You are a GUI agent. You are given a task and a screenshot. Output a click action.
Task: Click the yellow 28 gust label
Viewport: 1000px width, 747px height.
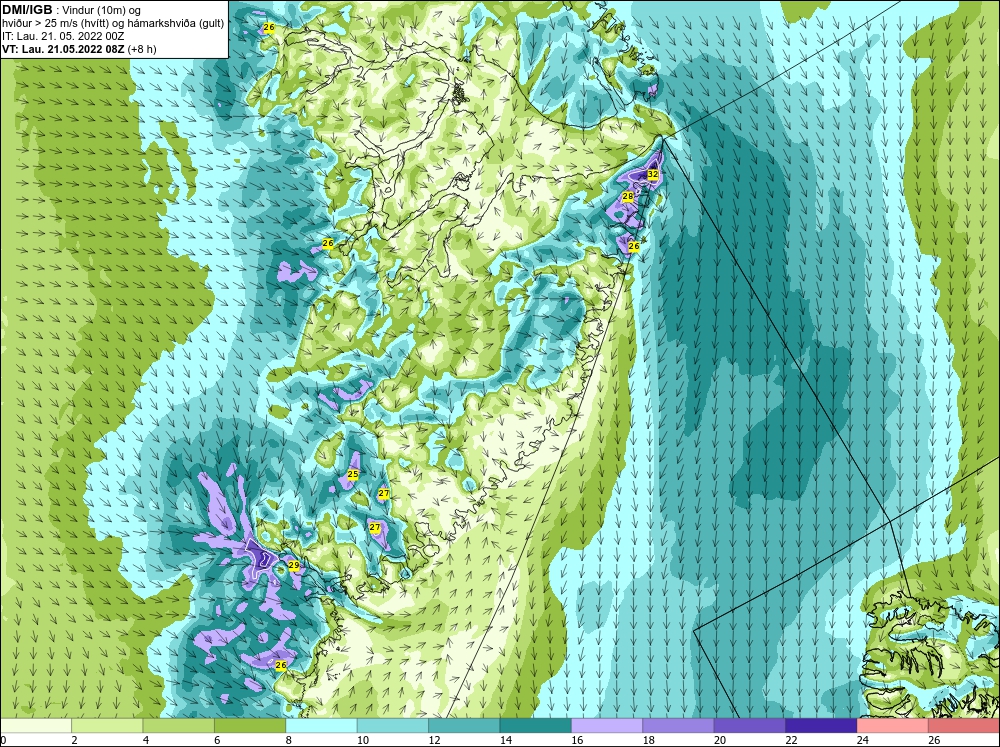[628, 196]
